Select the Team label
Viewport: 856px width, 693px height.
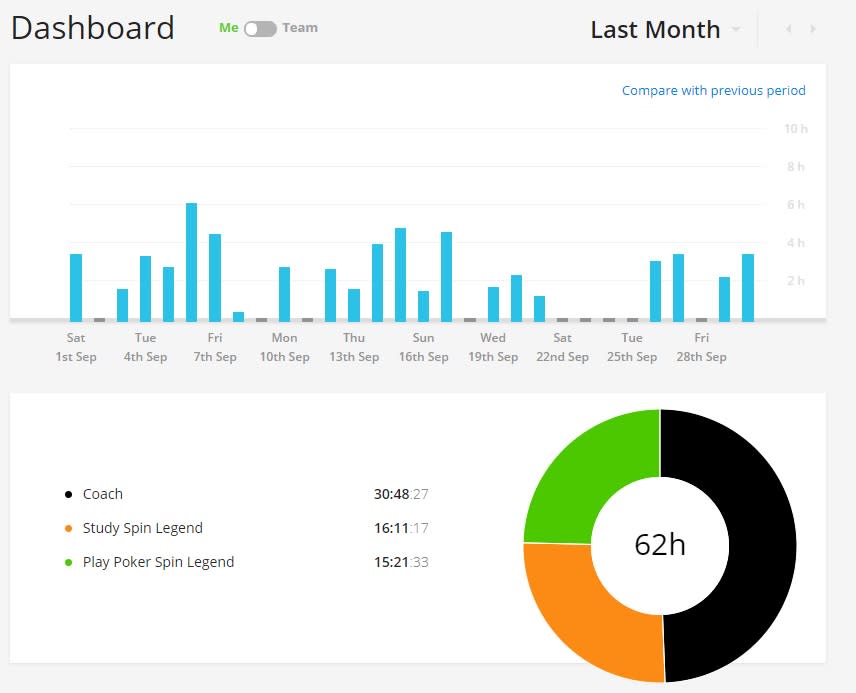[300, 28]
